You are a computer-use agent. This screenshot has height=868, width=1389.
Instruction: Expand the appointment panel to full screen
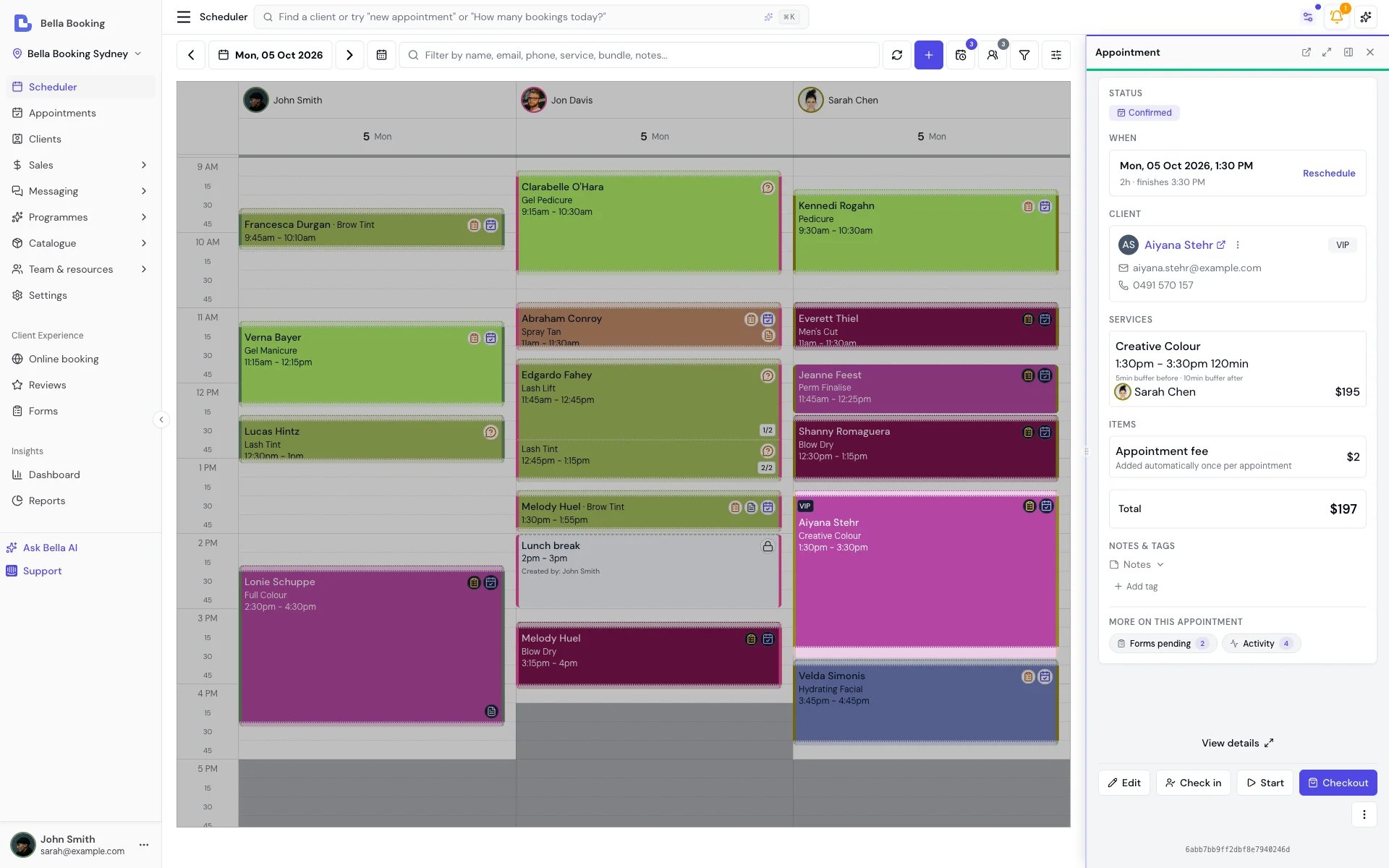point(1327,52)
